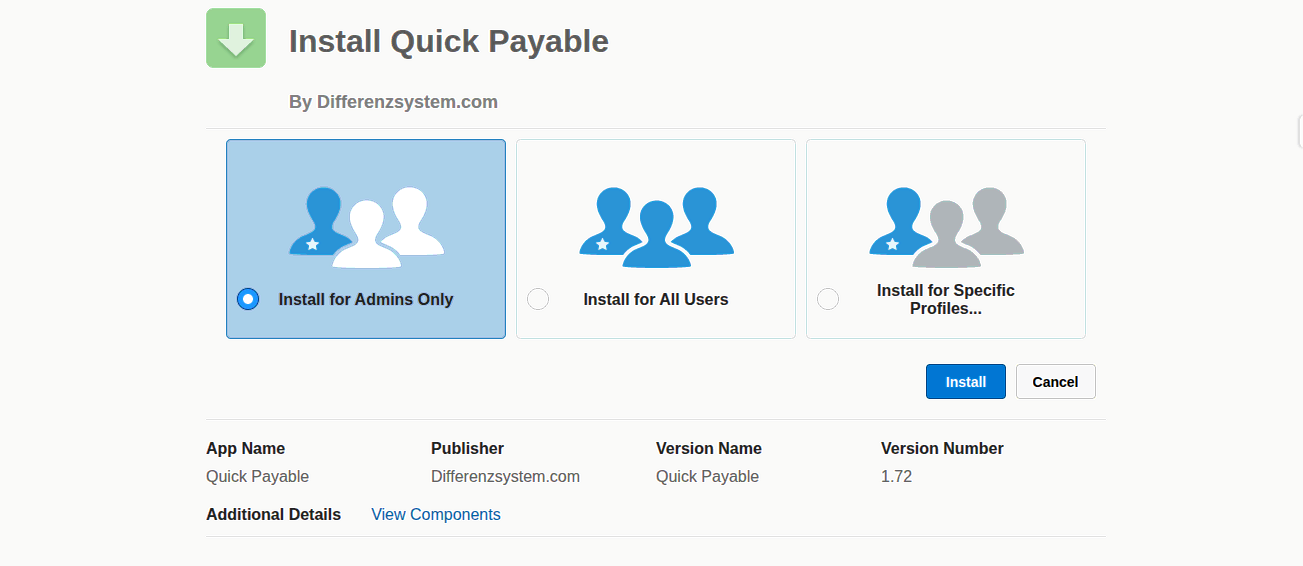Click the Additional Details label
The height and width of the screenshot is (566, 1303).
pyautogui.click(x=274, y=514)
